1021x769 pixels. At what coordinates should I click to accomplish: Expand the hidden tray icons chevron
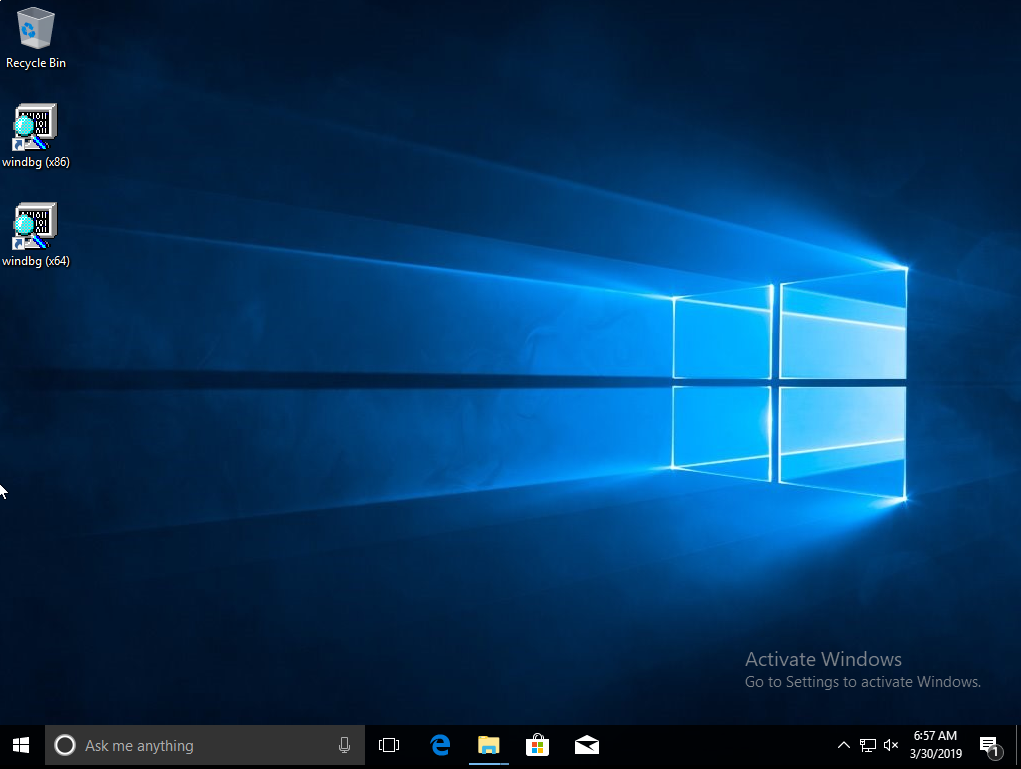(844, 745)
